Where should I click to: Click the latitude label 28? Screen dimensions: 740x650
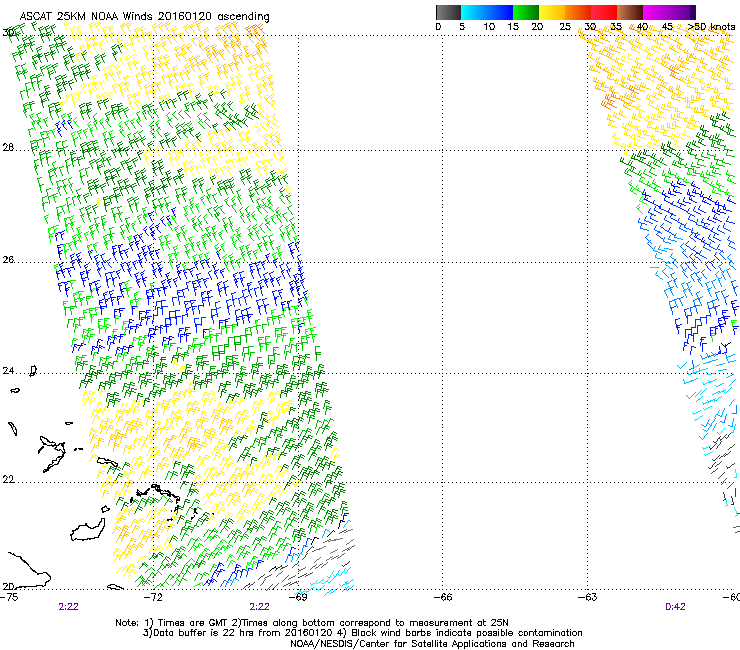coord(8,148)
